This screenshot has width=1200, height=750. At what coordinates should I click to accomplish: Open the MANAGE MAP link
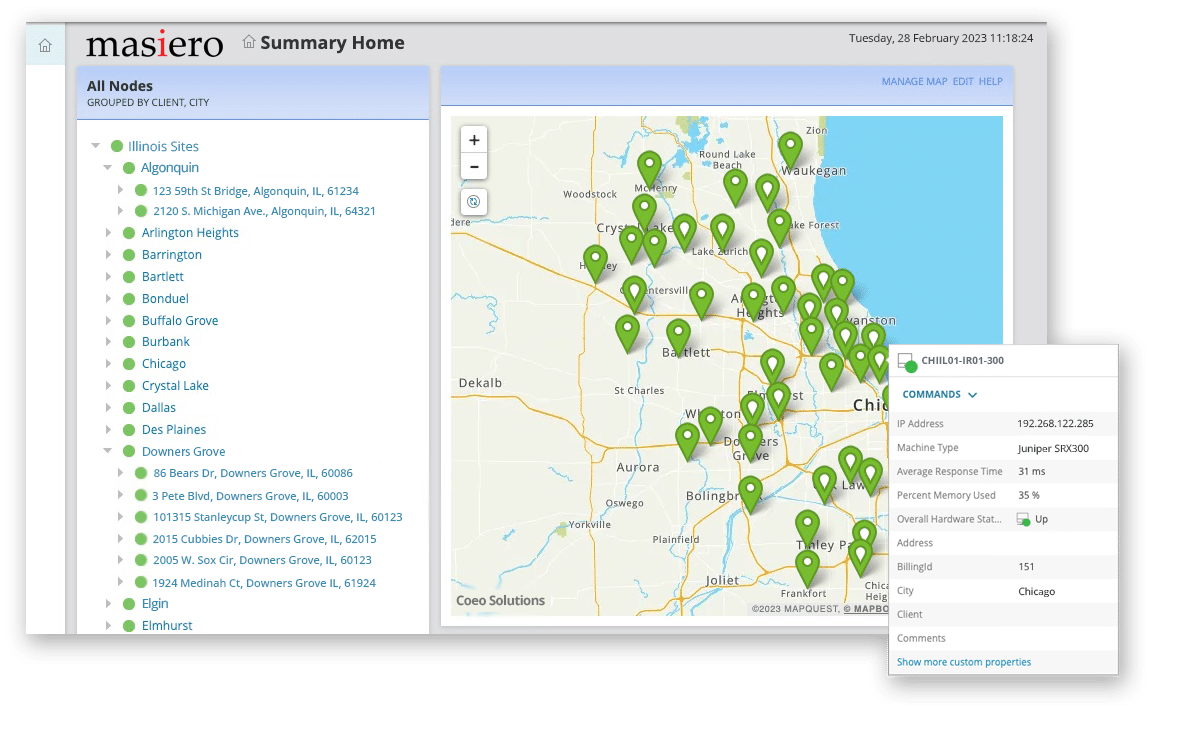point(915,81)
